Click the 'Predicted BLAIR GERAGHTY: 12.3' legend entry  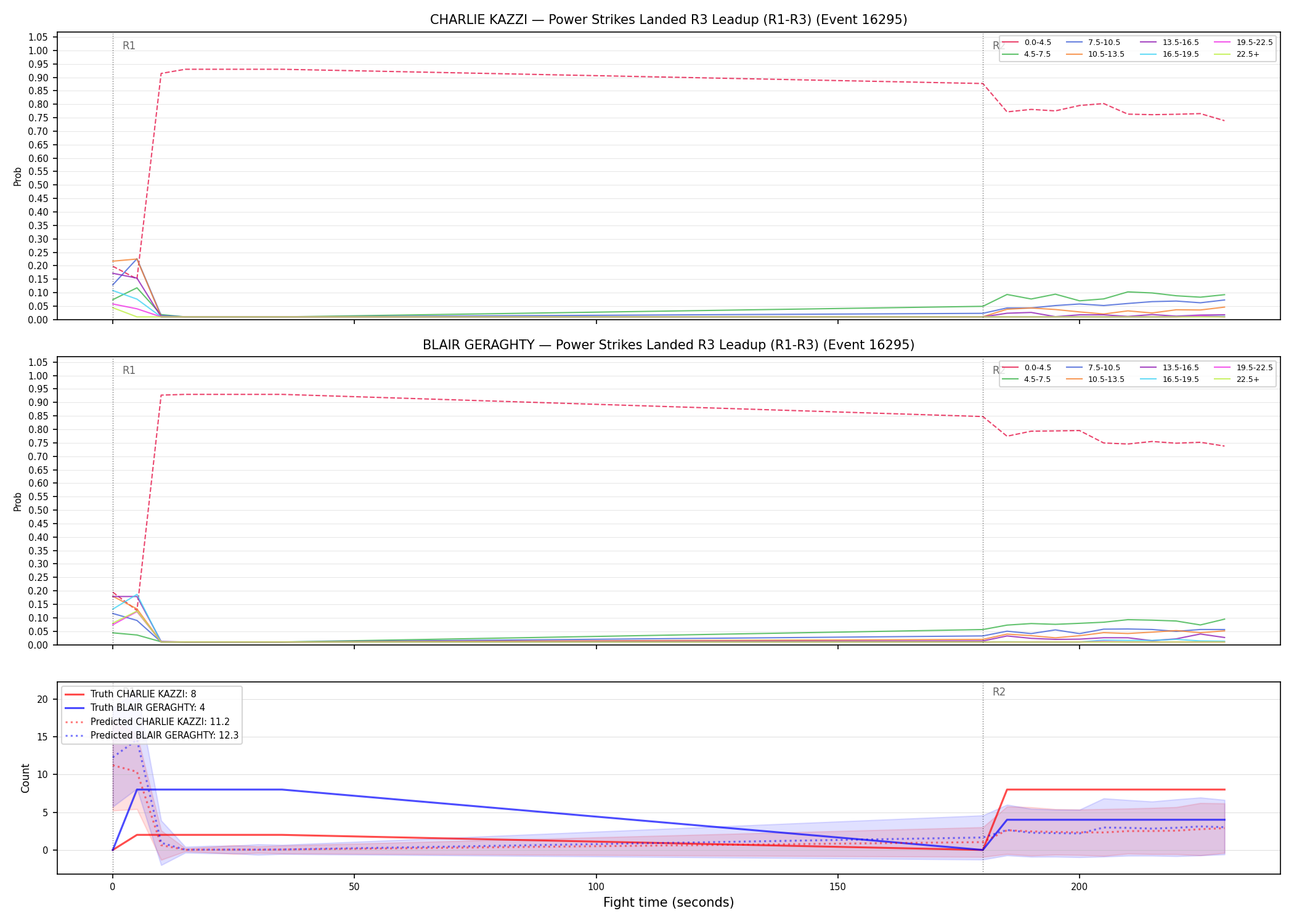click(x=152, y=736)
